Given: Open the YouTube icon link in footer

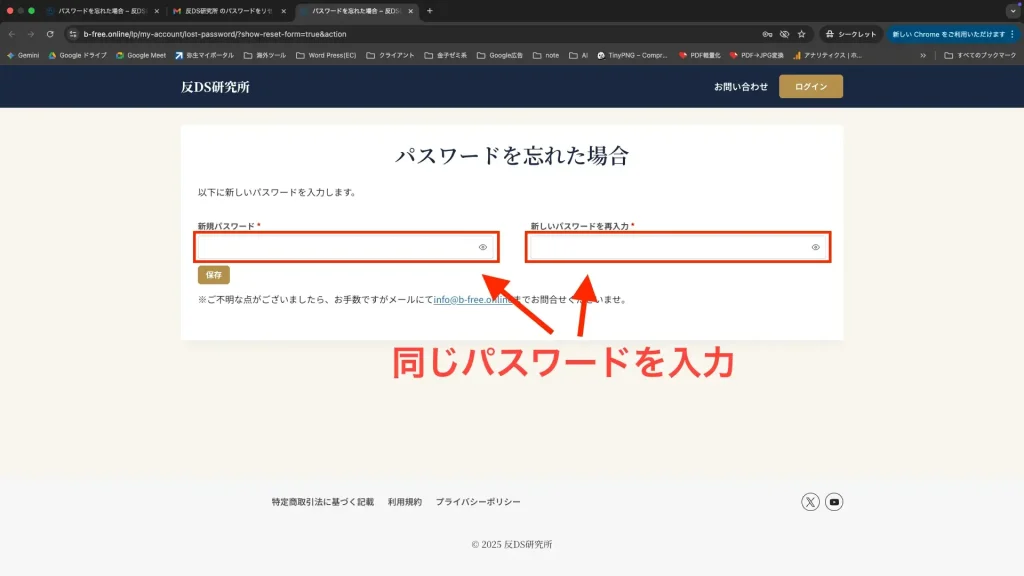Looking at the screenshot, I should [x=834, y=502].
